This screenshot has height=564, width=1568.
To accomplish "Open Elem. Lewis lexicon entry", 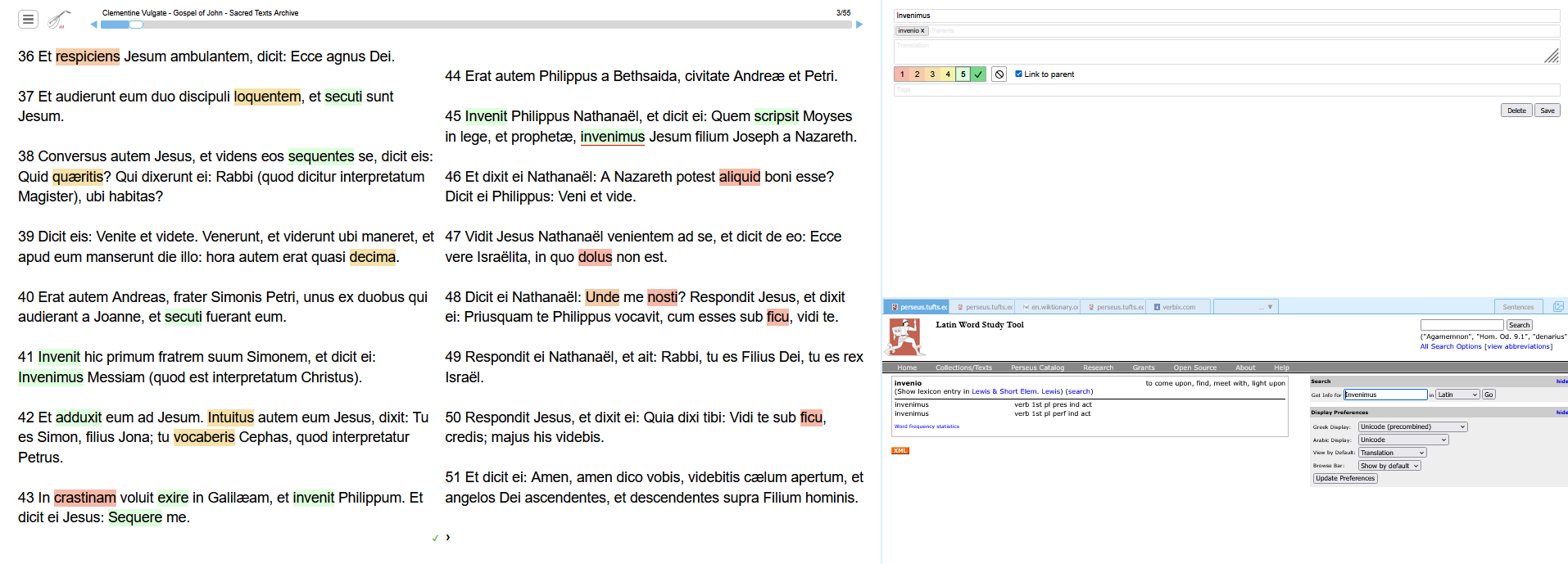I will [1040, 391].
